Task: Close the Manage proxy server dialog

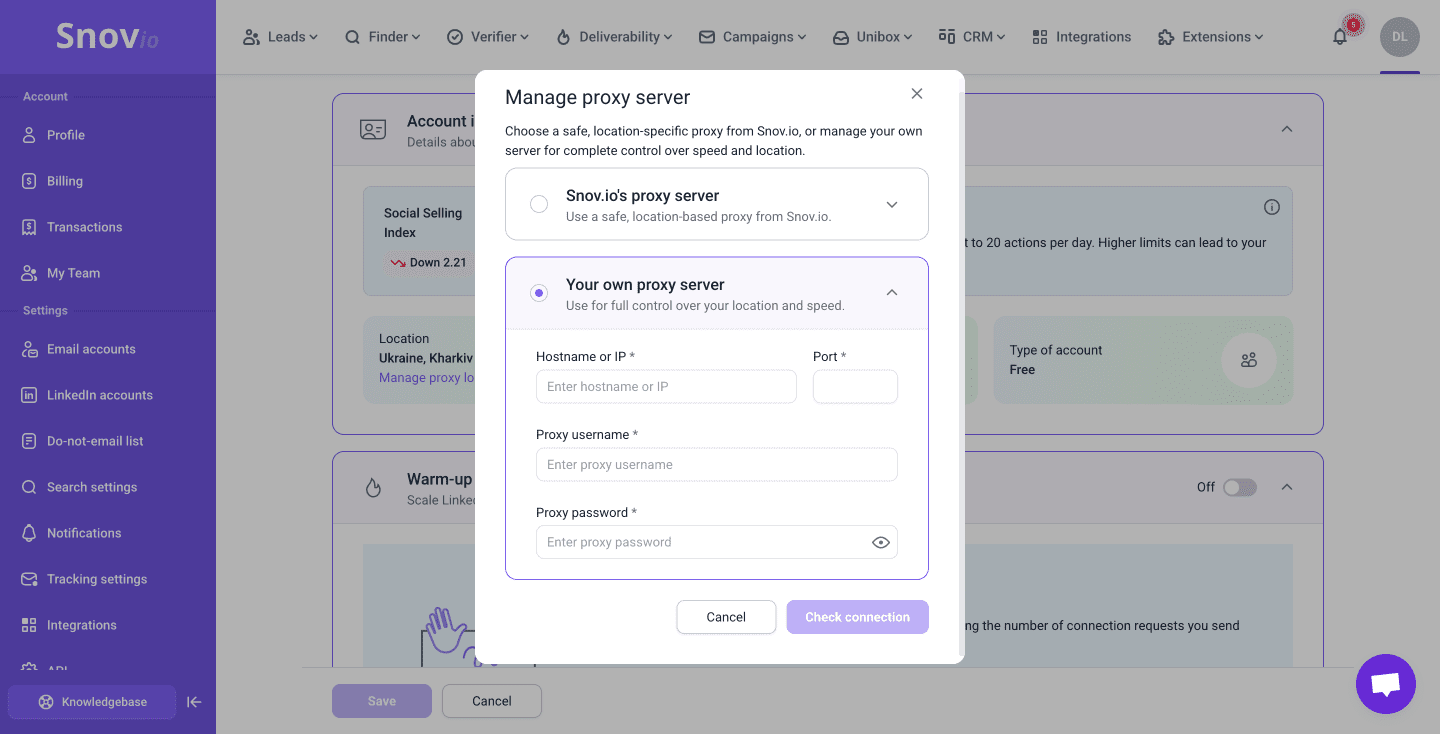Action: pos(916,94)
